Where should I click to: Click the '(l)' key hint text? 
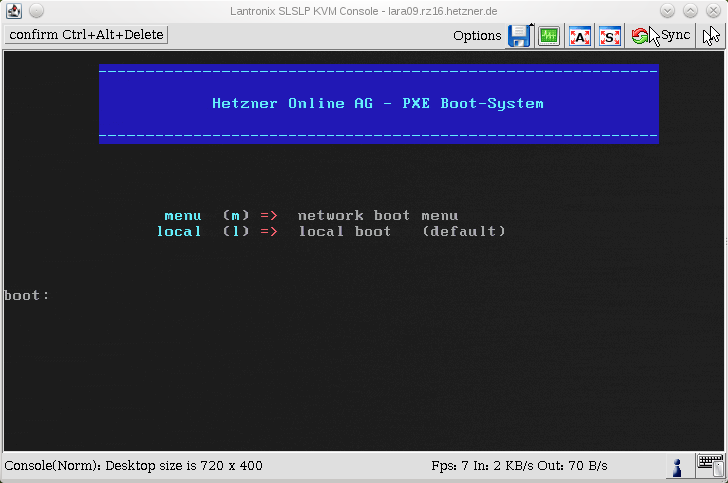click(x=236, y=231)
